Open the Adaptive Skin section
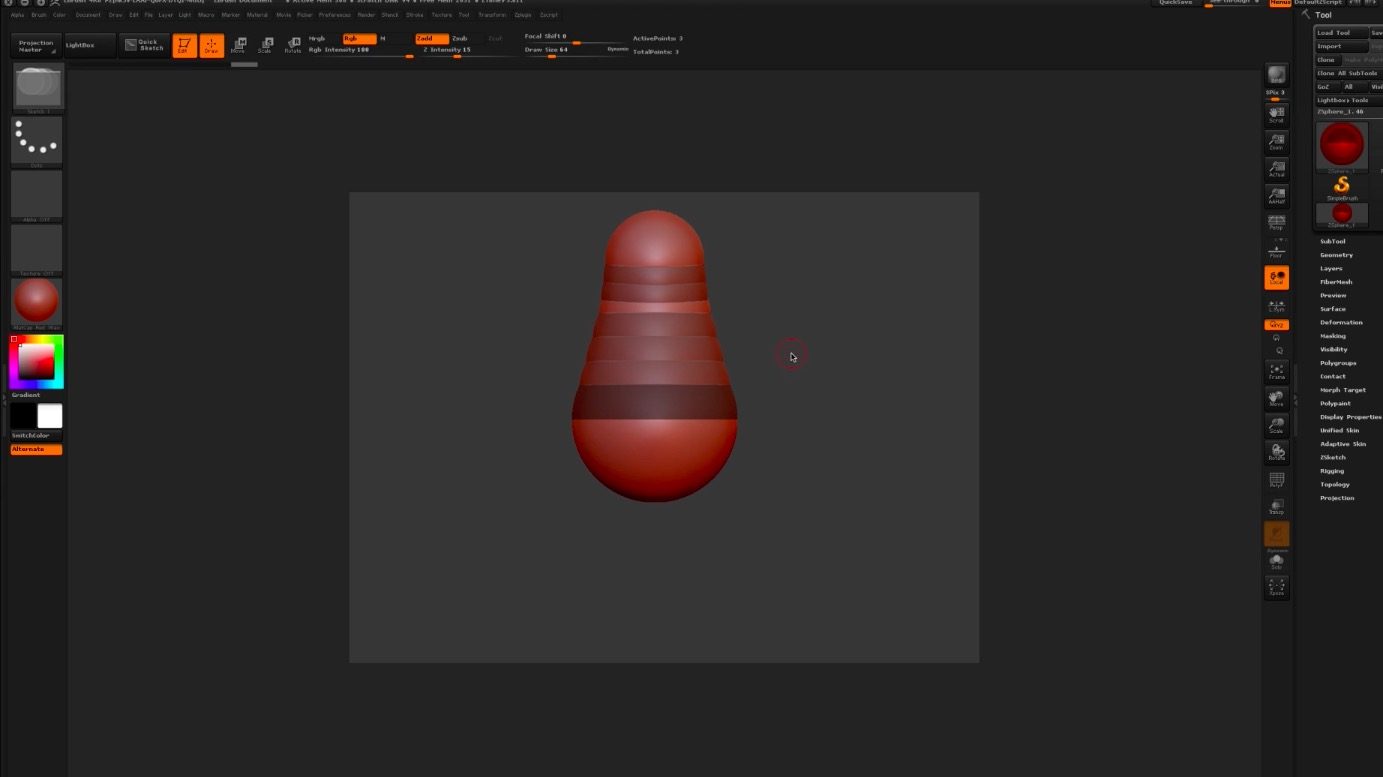This screenshot has width=1383, height=777. [1343, 443]
